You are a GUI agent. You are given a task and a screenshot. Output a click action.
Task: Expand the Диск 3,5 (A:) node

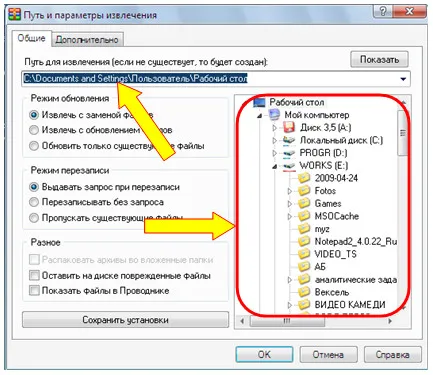click(x=275, y=128)
